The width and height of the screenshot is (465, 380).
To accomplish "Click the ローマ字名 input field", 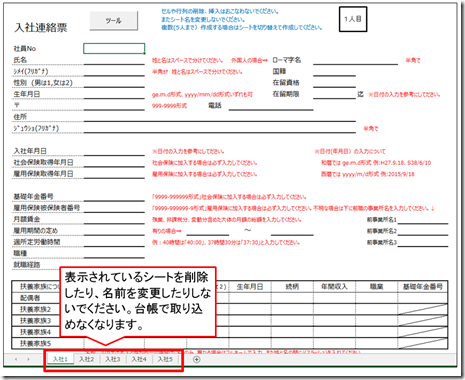I will (355, 60).
